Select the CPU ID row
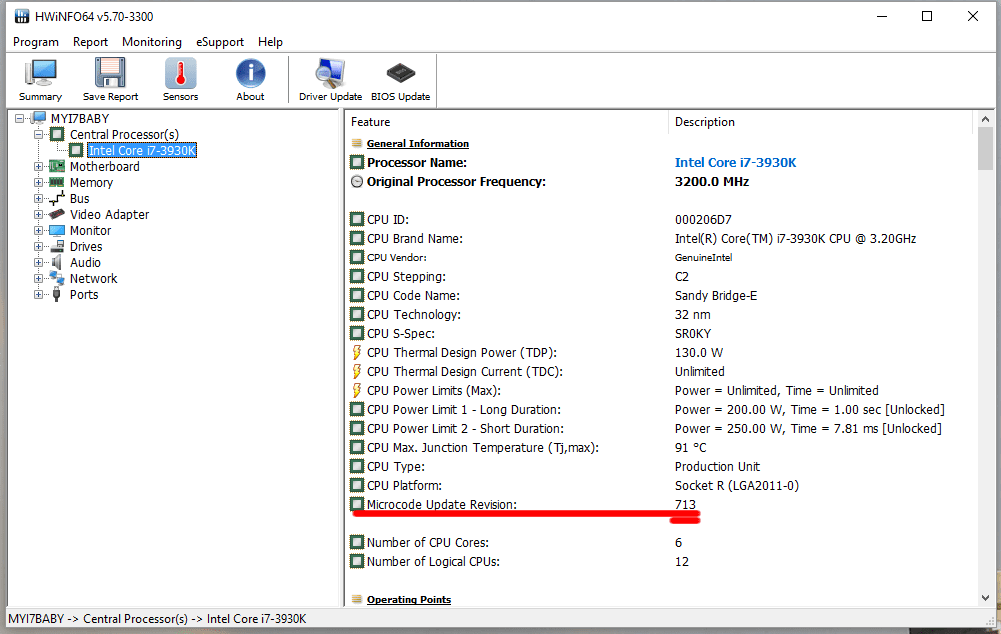The image size is (1001, 634). 661,220
